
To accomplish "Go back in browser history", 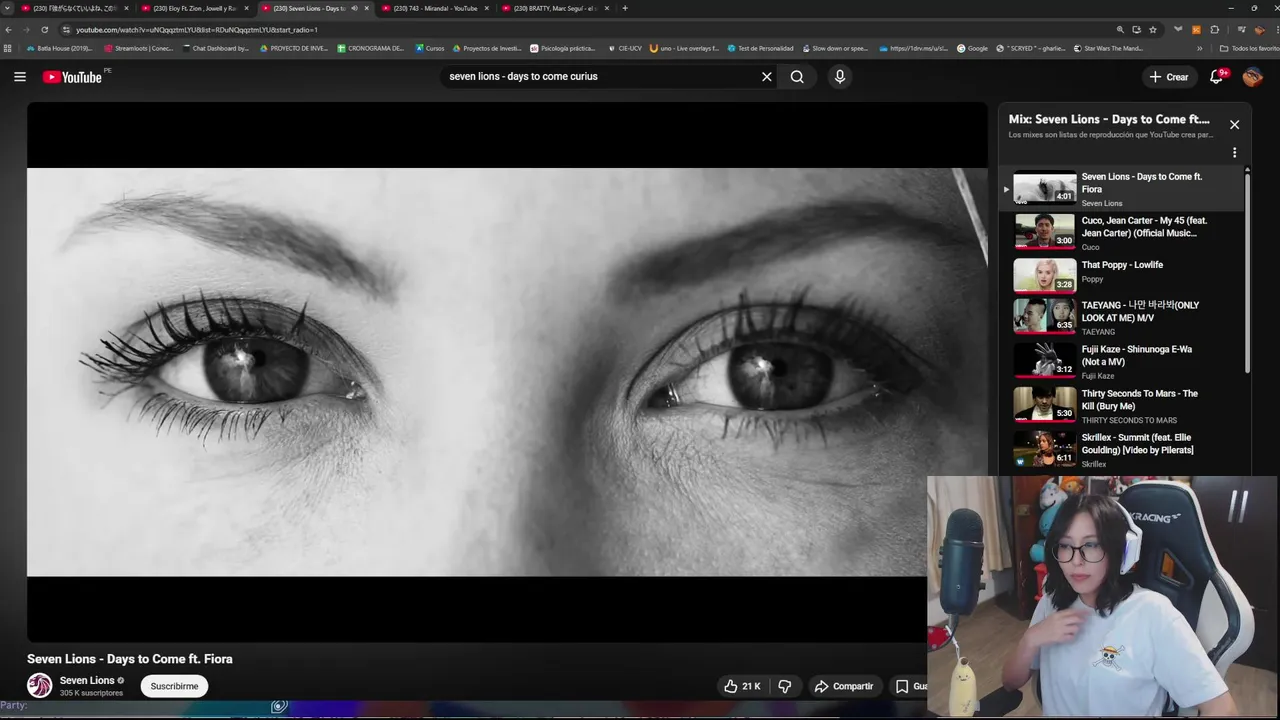I will pyautogui.click(x=9, y=30).
